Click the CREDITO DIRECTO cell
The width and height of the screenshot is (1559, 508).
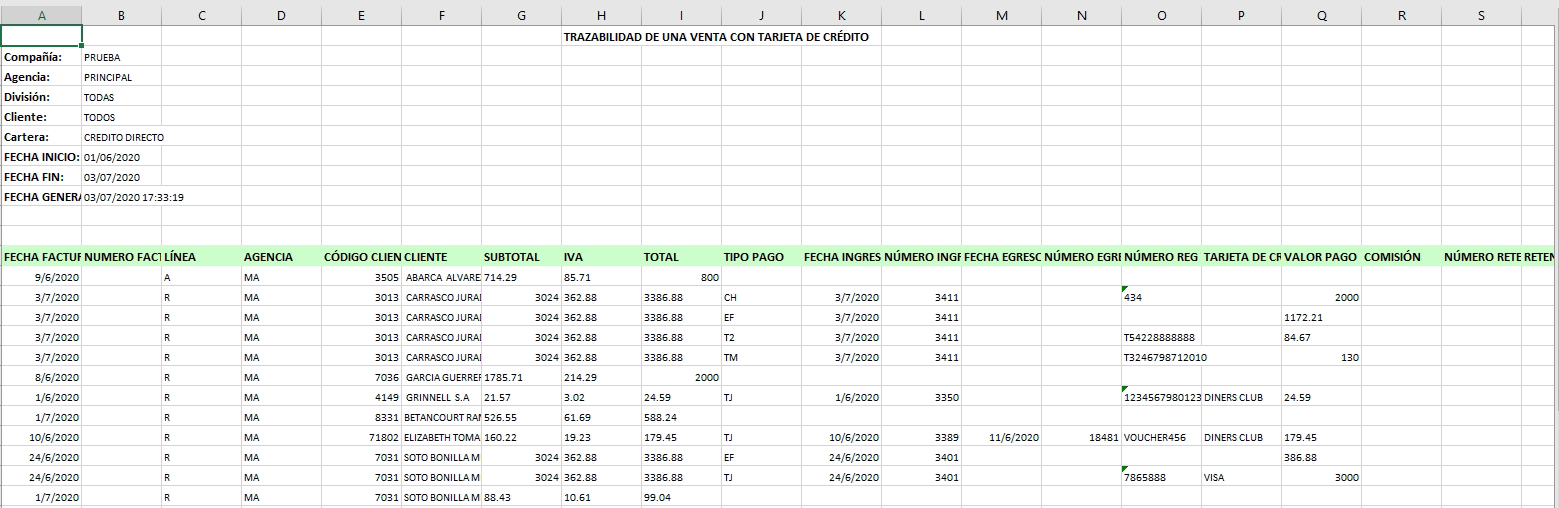(x=123, y=137)
